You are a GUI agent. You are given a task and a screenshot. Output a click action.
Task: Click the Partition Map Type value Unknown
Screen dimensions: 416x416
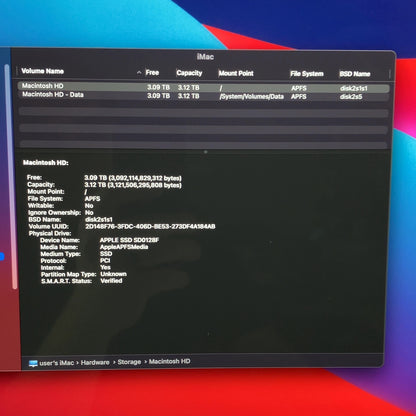click(x=113, y=274)
